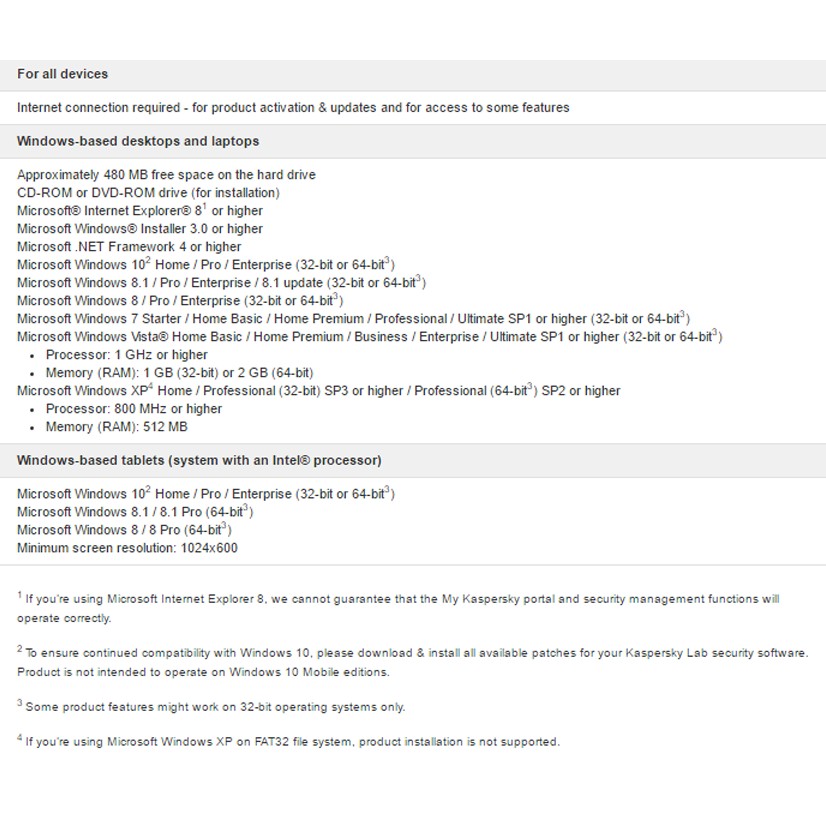
Task: Click the Windows Installer 3.0 requirement
Action: click(140, 229)
